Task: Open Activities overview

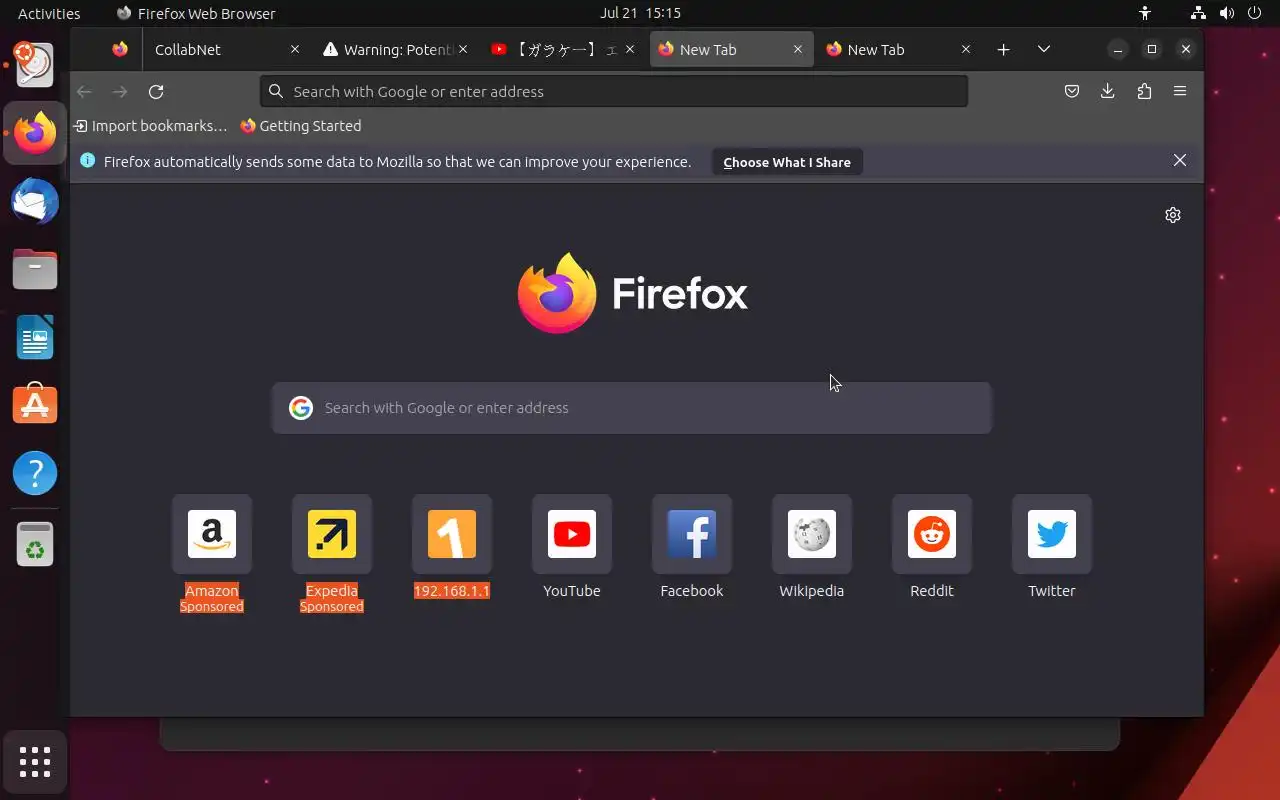Action: [x=49, y=14]
